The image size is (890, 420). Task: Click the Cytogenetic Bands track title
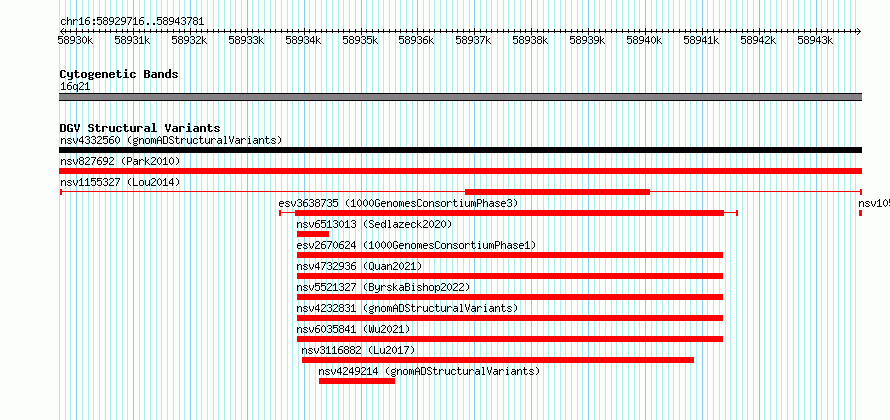[x=119, y=74]
